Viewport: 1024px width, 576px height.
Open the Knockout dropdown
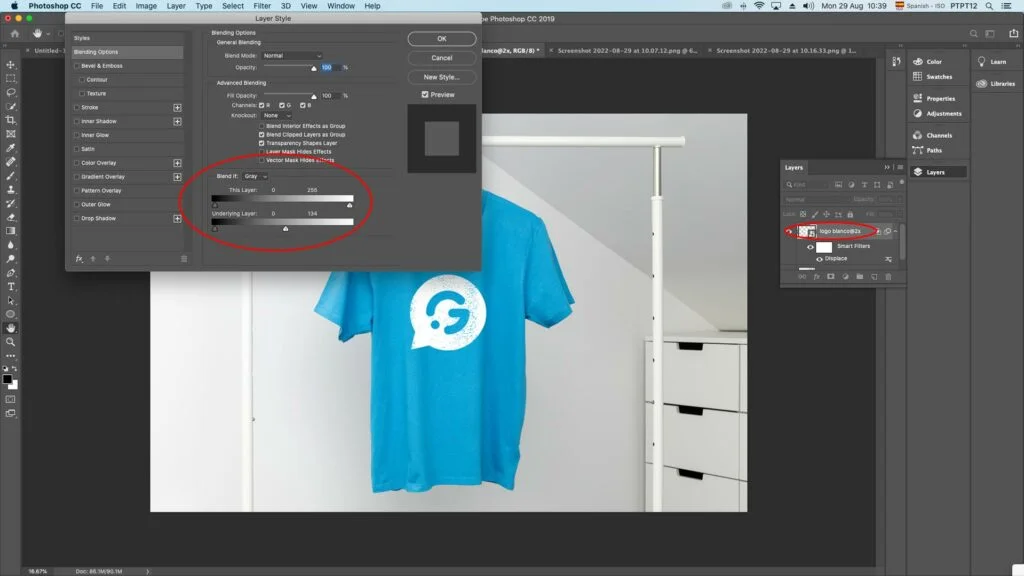[277, 116]
